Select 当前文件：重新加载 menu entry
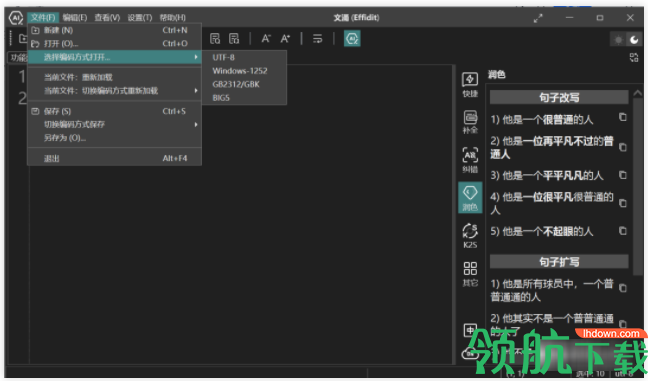Image resolution: width=648 pixels, height=381 pixels. (114, 77)
